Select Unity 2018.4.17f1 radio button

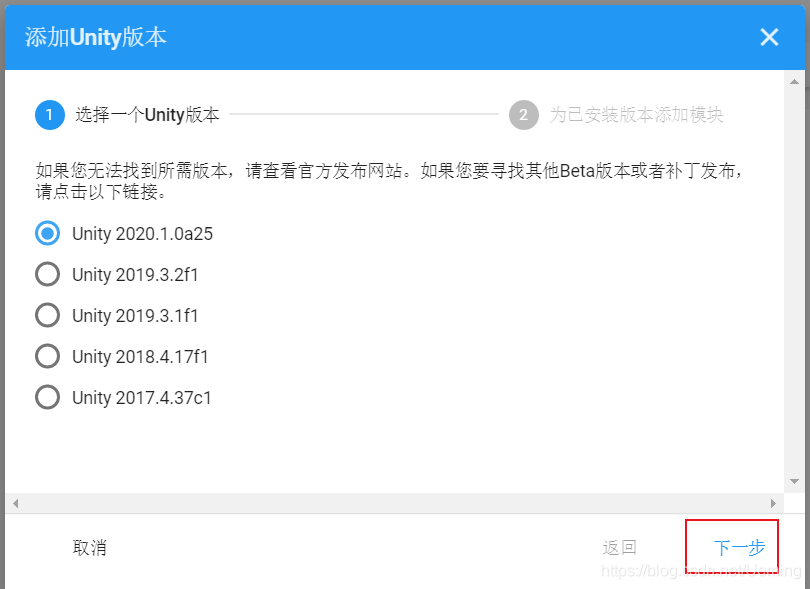tap(48, 356)
